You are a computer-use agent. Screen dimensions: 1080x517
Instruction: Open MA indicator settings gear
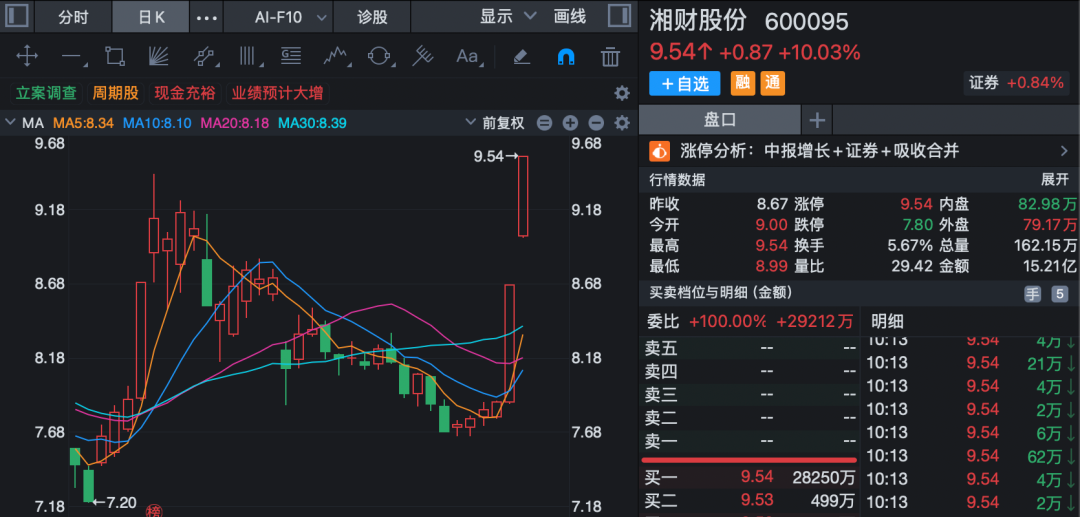tap(622, 123)
